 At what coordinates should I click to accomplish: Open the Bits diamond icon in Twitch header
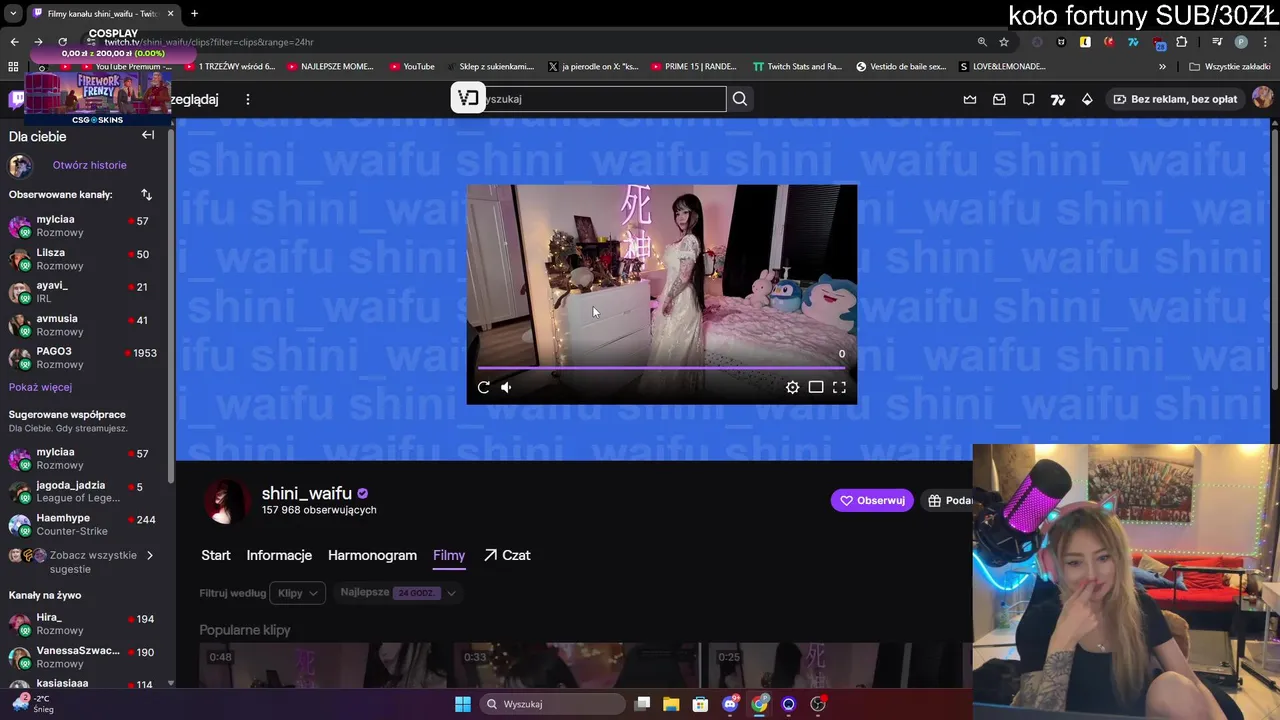point(1087,99)
